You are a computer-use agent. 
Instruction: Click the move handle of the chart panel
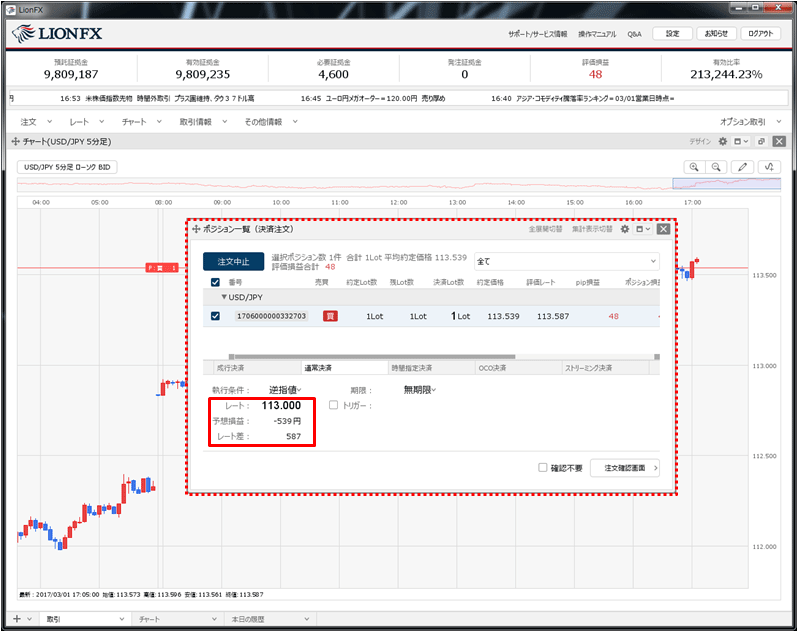coord(16,141)
